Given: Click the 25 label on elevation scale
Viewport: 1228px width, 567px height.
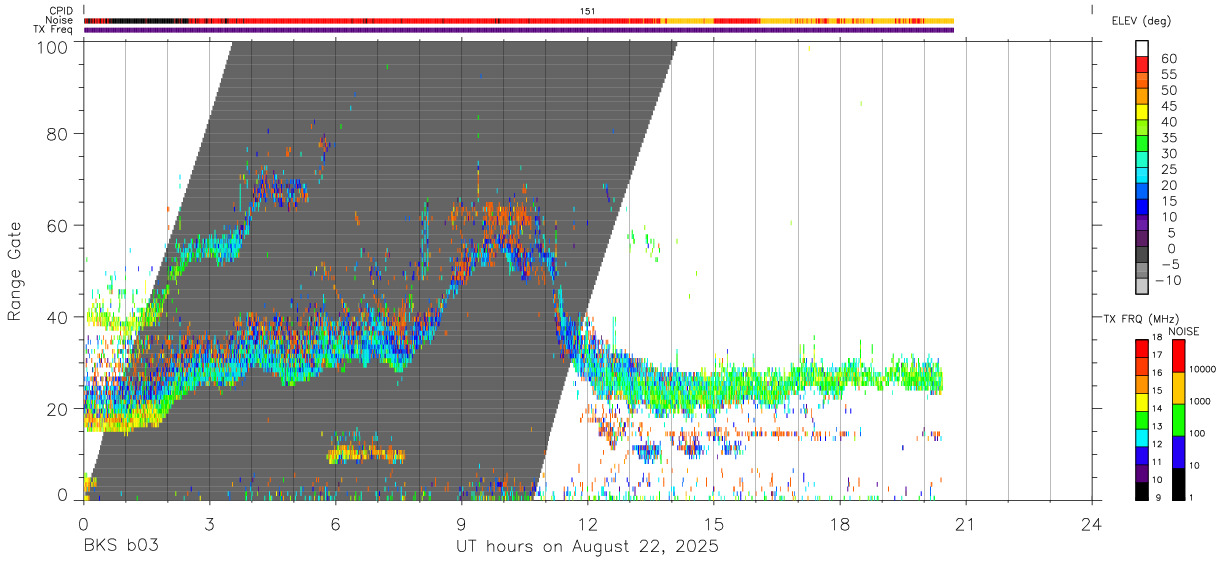Looking at the screenshot, I should point(1169,169).
